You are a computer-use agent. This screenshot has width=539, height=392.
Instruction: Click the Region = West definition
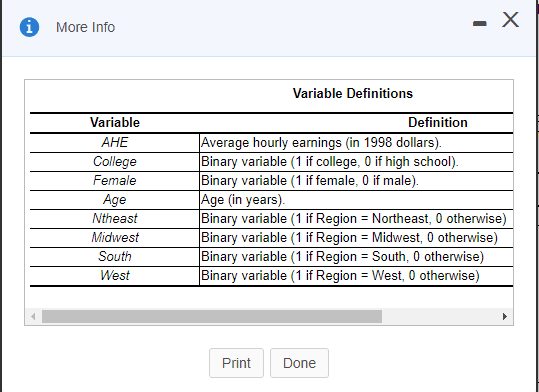tap(340, 275)
